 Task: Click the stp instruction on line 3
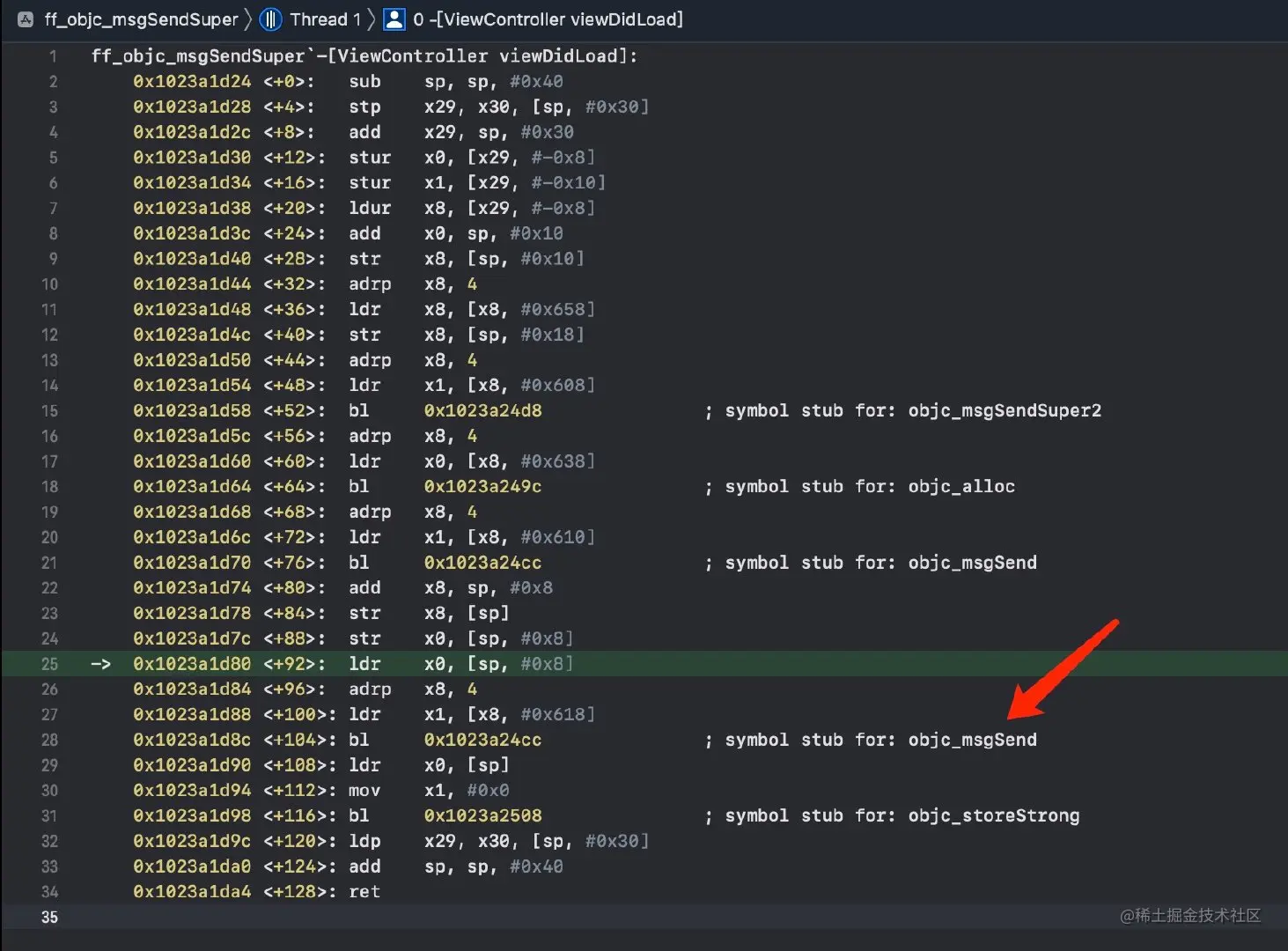pyautogui.click(x=364, y=107)
